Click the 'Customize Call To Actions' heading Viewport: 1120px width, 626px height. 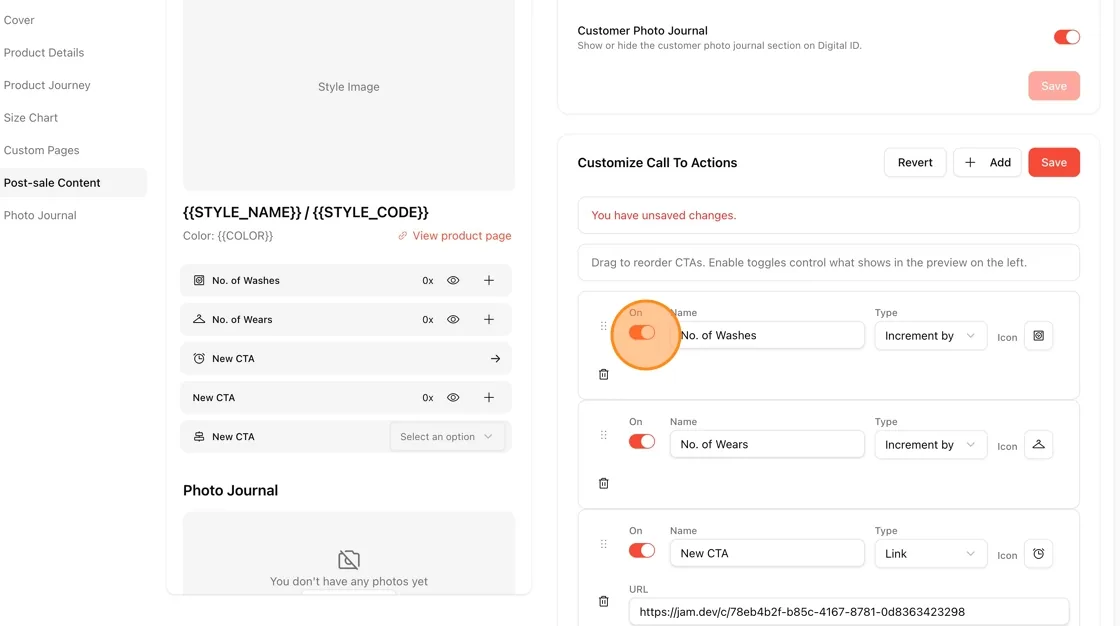pyautogui.click(x=657, y=162)
